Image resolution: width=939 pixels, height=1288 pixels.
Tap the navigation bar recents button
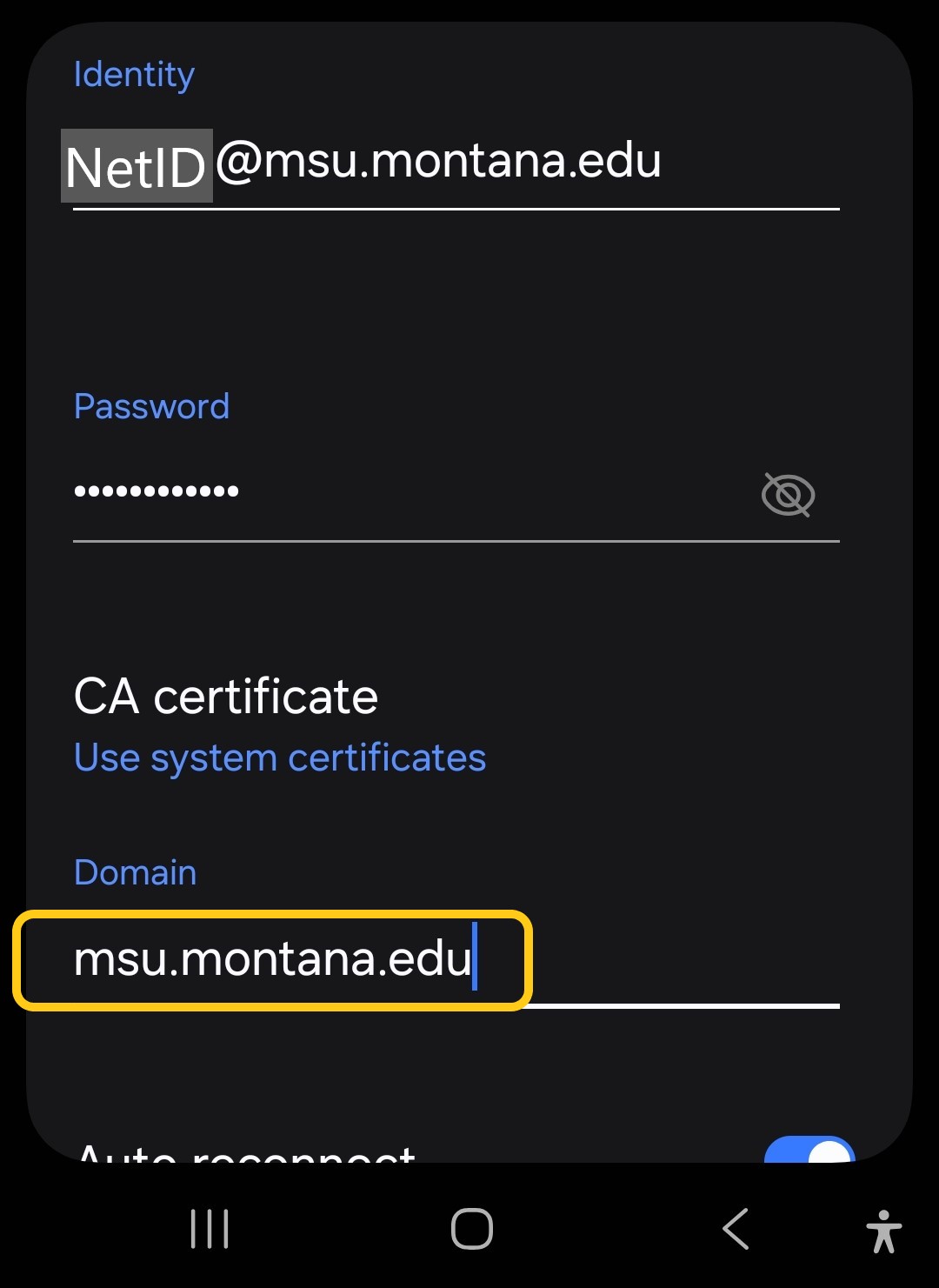click(209, 1228)
